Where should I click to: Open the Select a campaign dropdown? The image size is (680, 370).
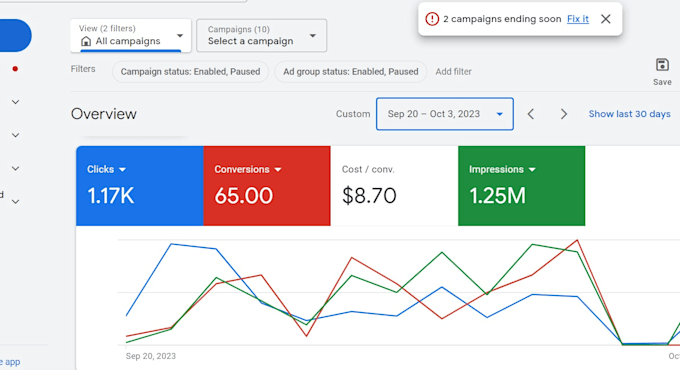(262, 36)
